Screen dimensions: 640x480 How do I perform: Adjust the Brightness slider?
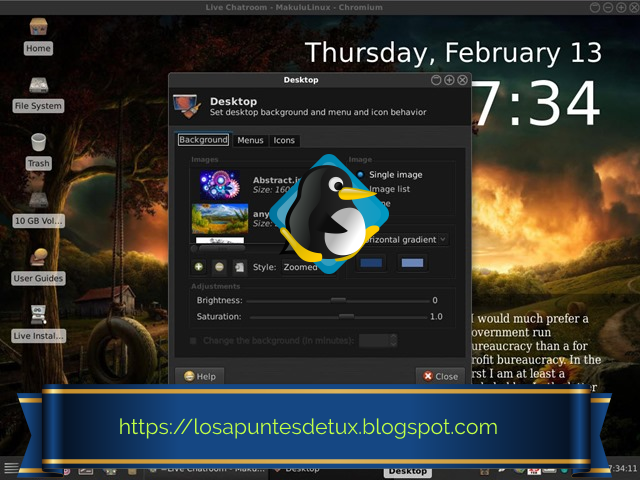coord(338,300)
